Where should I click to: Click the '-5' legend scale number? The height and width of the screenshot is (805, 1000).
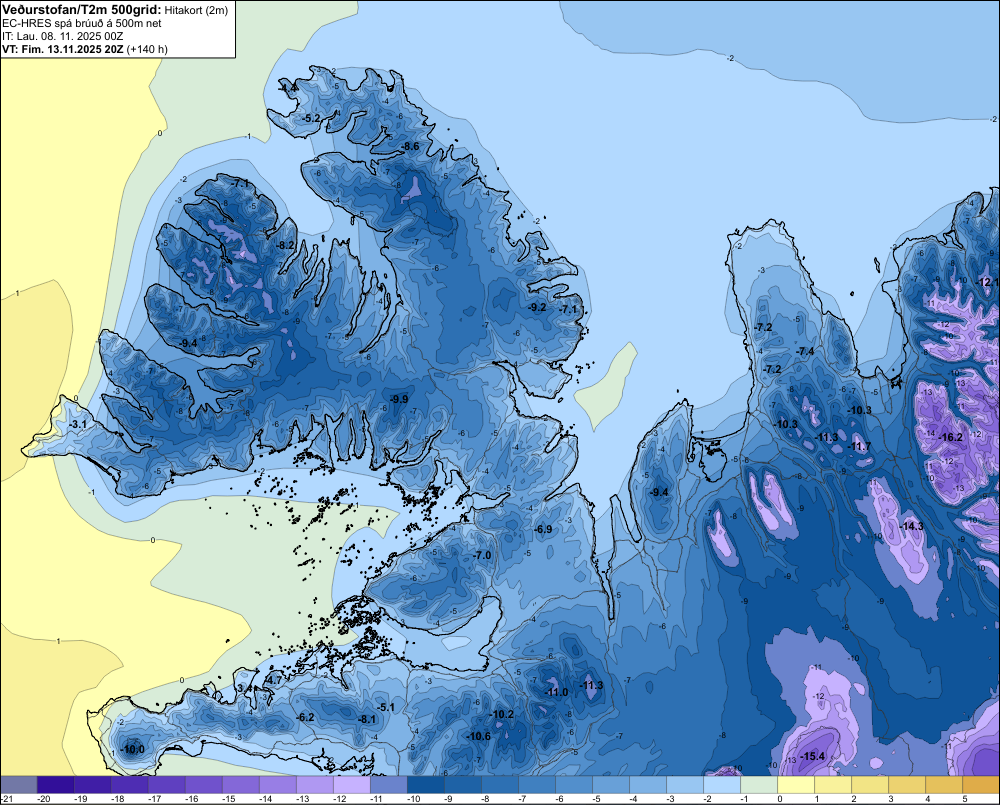coord(597,799)
